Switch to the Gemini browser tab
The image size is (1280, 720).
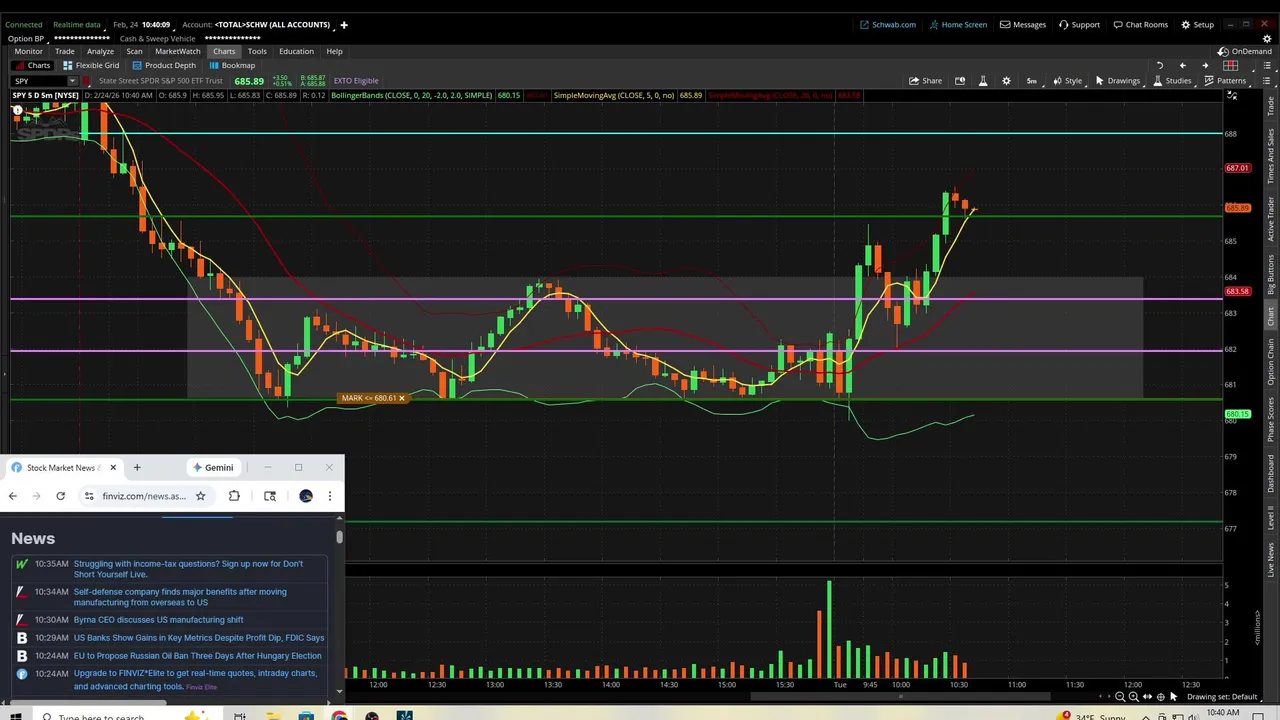point(213,467)
